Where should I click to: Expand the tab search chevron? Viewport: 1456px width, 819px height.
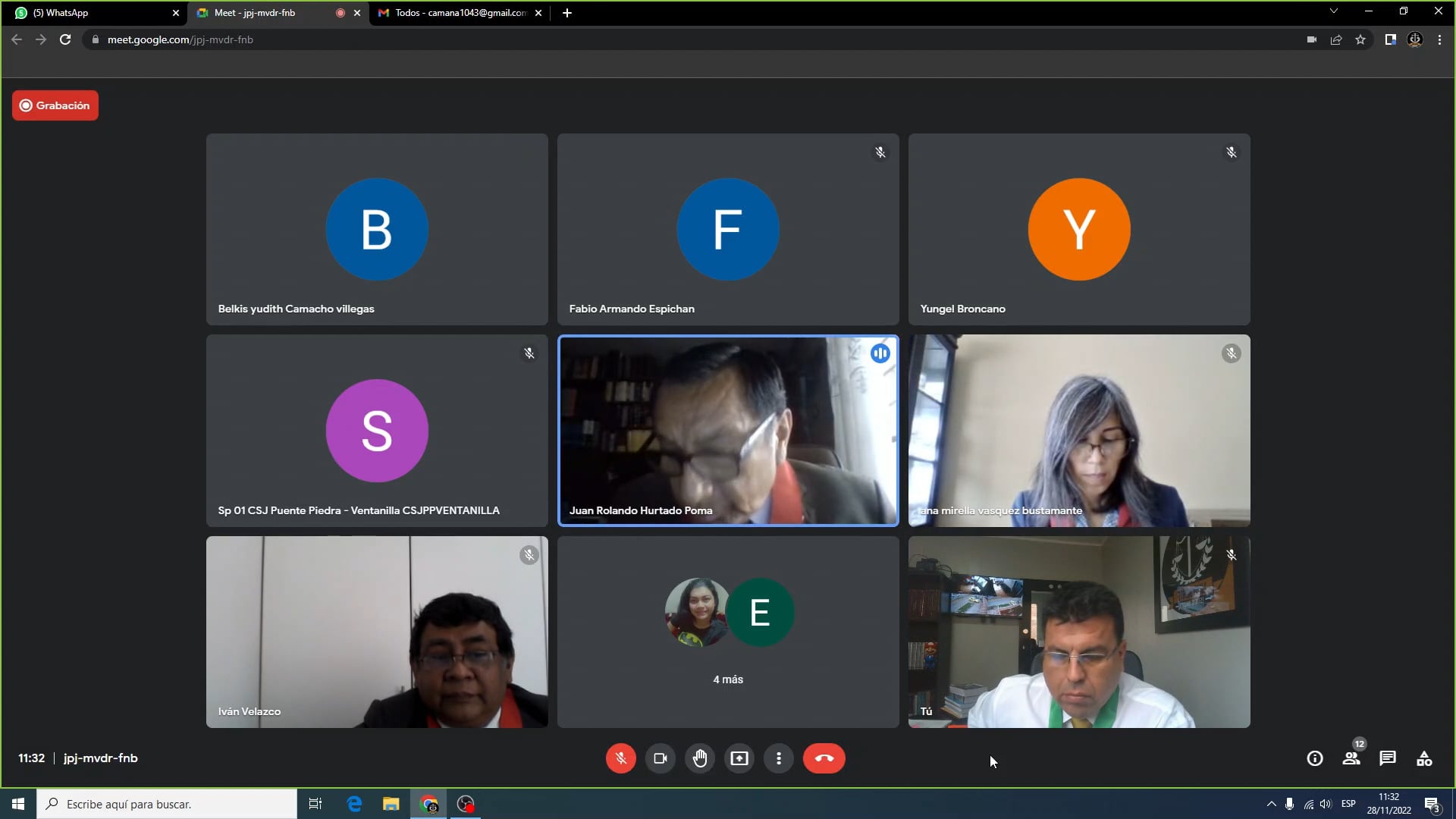(1333, 11)
